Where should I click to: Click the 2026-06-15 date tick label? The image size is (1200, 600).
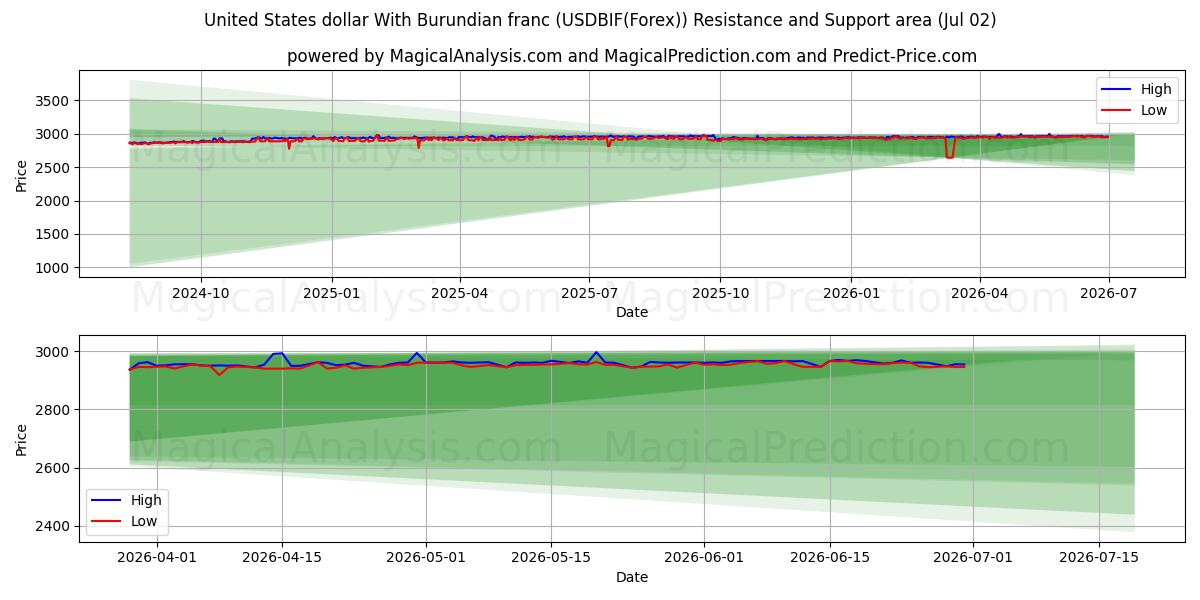tap(829, 557)
